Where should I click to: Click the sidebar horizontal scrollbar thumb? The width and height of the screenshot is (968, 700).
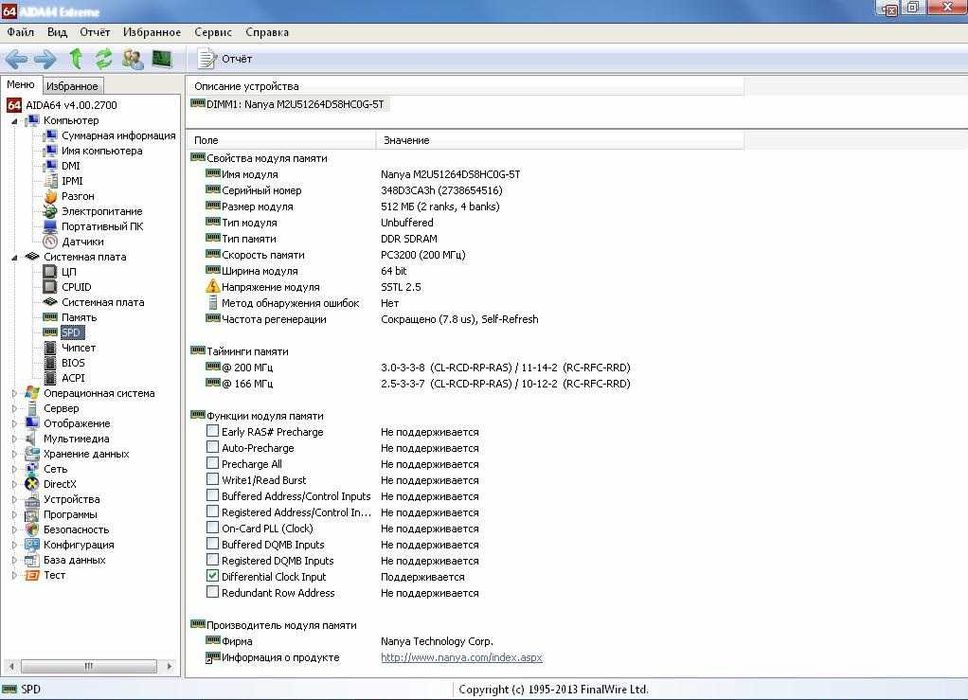pyautogui.click(x=88, y=667)
